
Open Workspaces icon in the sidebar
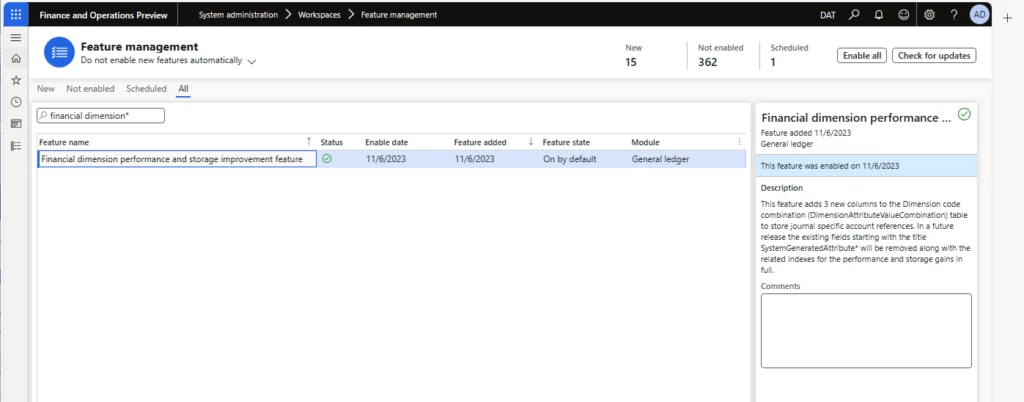15,124
